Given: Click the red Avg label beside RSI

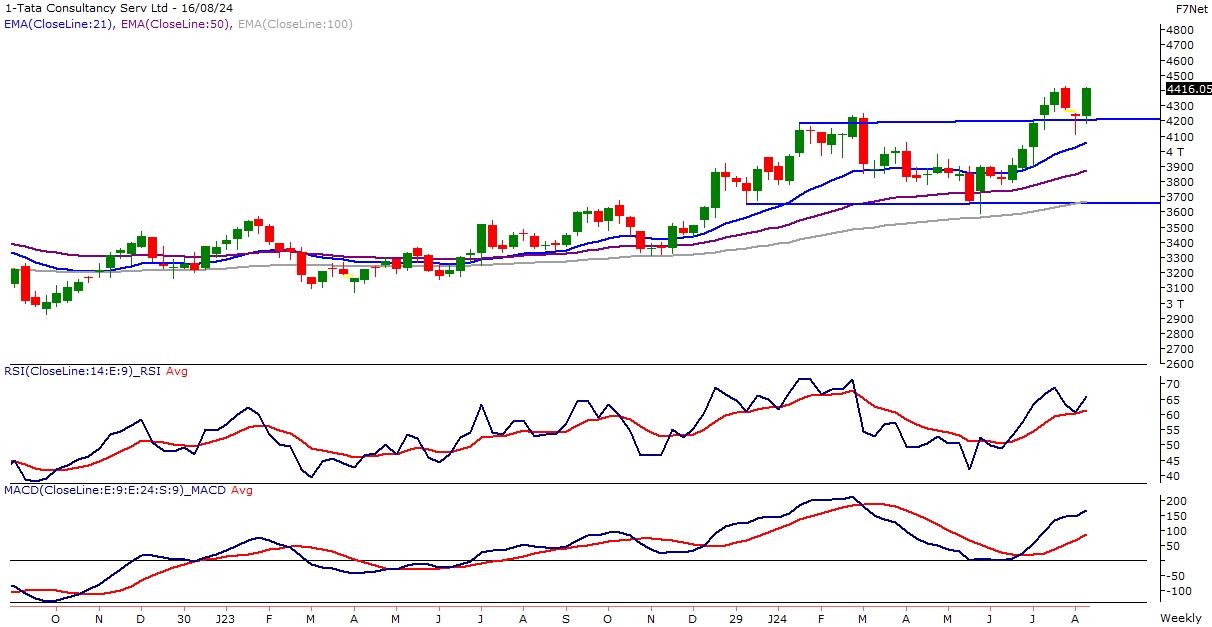Looking at the screenshot, I should (x=177, y=371).
